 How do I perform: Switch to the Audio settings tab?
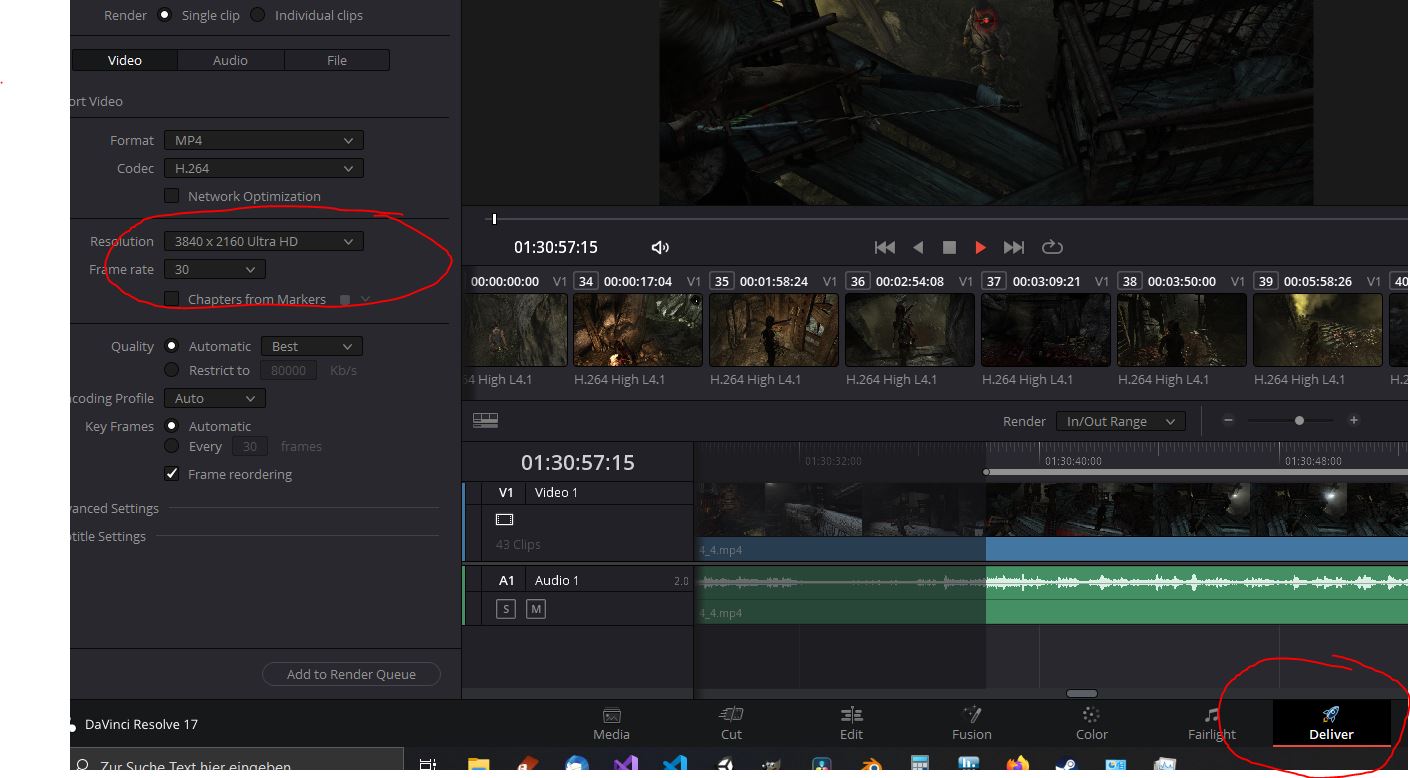coord(230,60)
